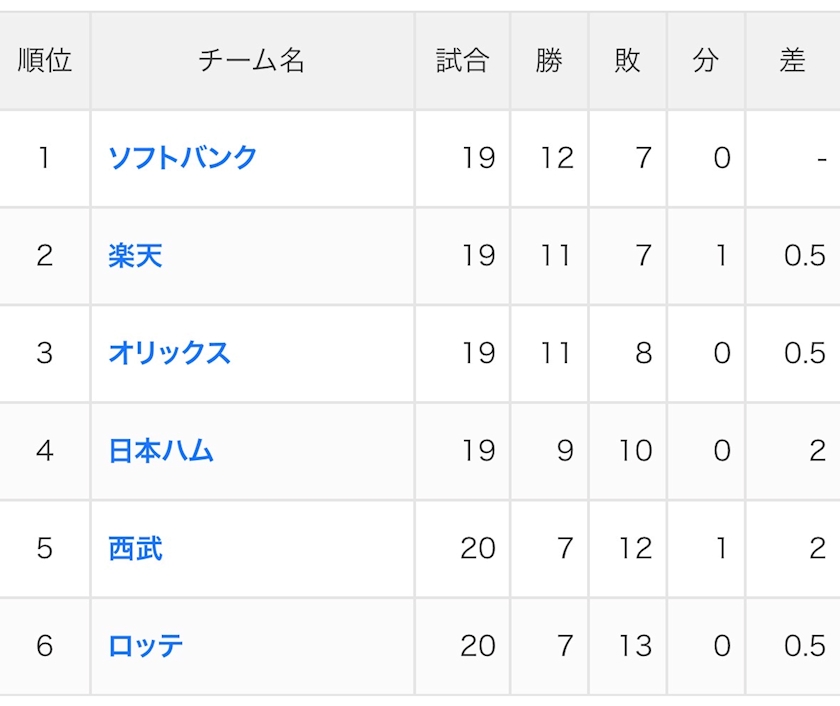Viewport: 840px width, 706px height.
Task: Open the 楽天 team link
Action: pyautogui.click(x=136, y=256)
